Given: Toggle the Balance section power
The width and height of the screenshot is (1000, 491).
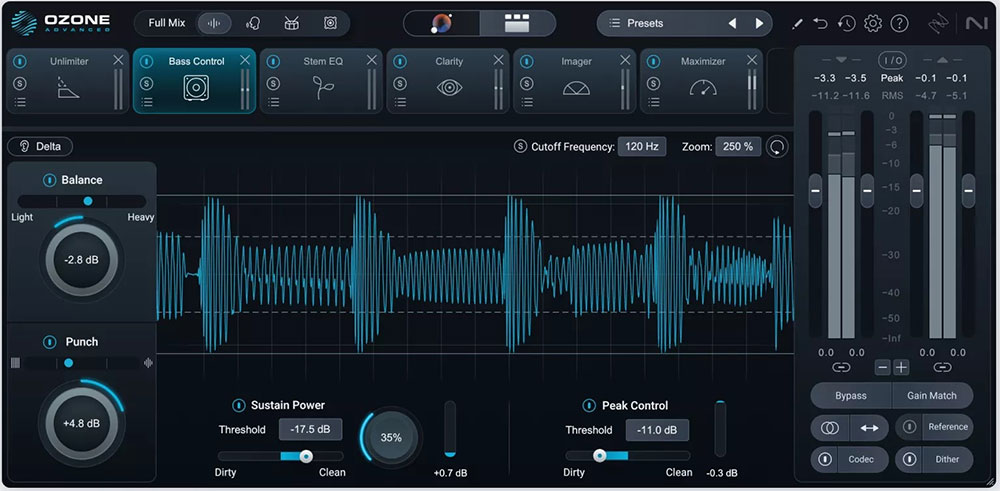Looking at the screenshot, I should [49, 180].
